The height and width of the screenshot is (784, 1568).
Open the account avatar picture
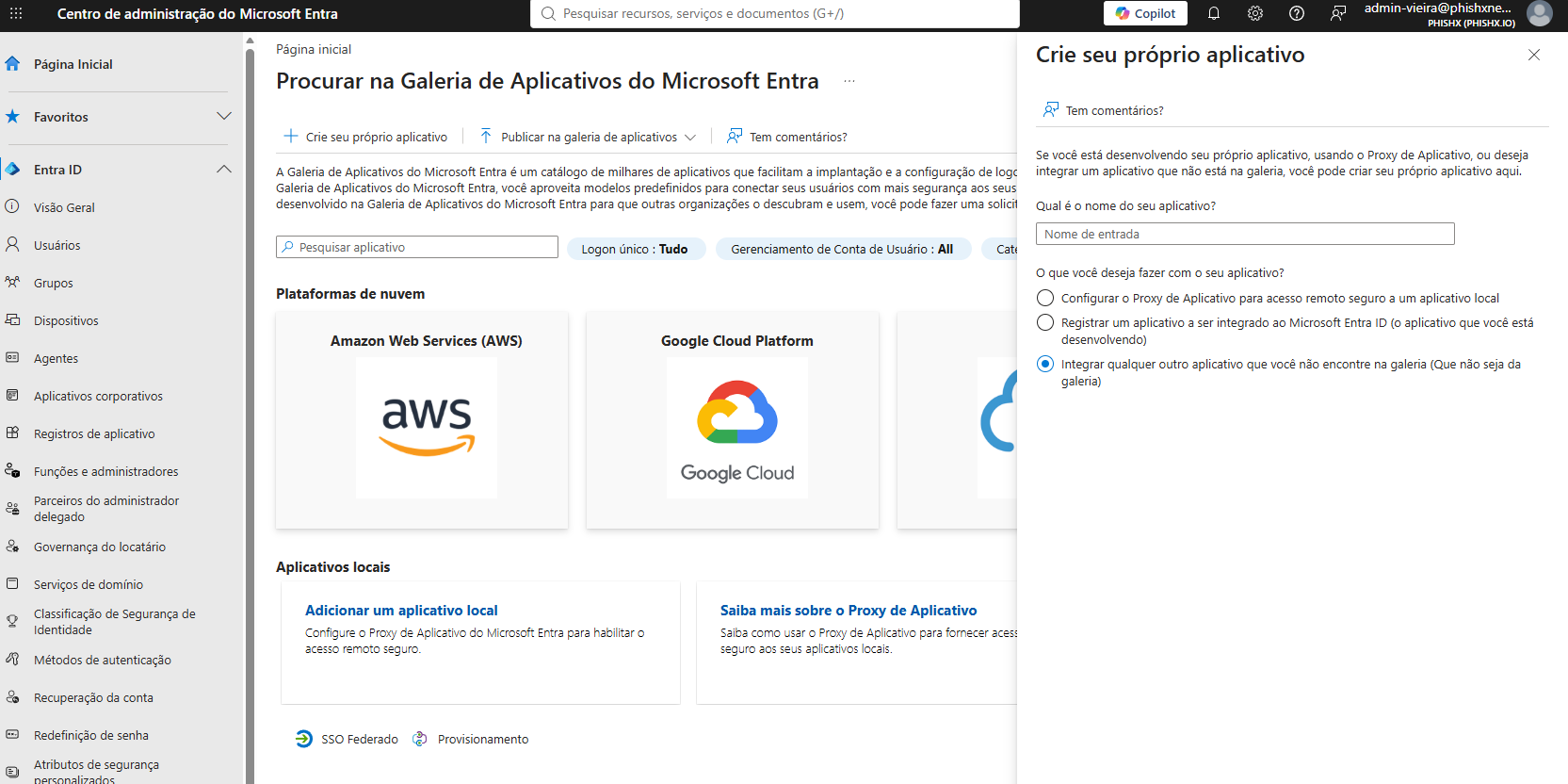pyautogui.click(x=1540, y=13)
